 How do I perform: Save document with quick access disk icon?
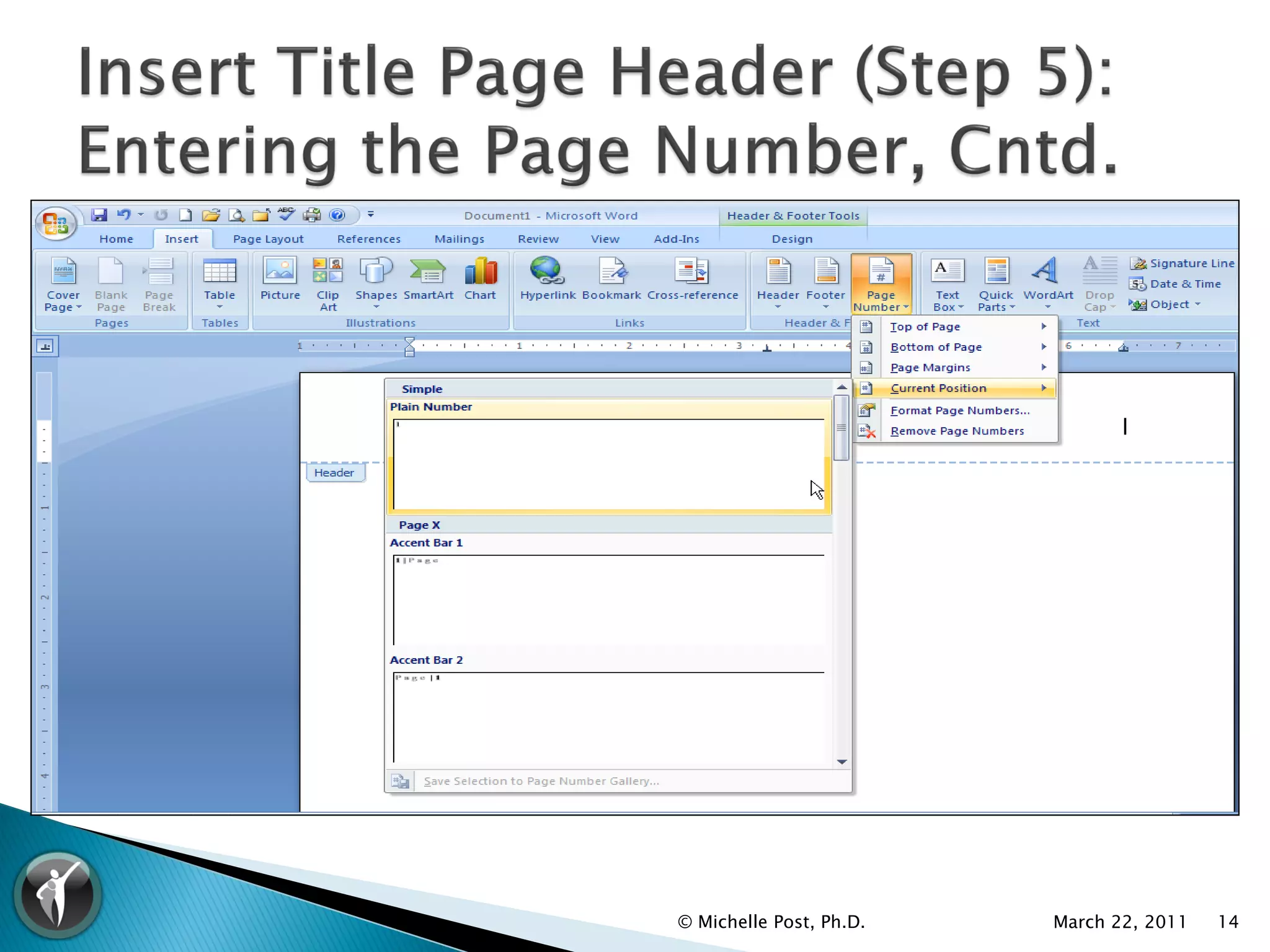pyautogui.click(x=99, y=215)
